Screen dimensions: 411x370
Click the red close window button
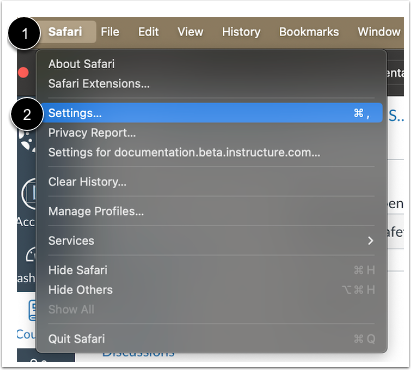click(23, 72)
